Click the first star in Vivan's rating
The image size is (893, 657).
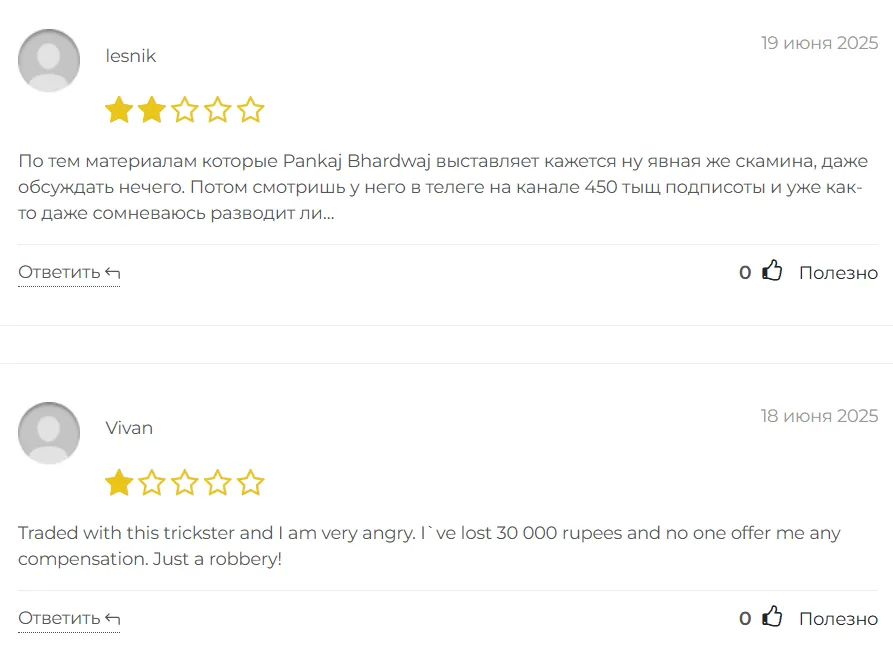tap(119, 483)
